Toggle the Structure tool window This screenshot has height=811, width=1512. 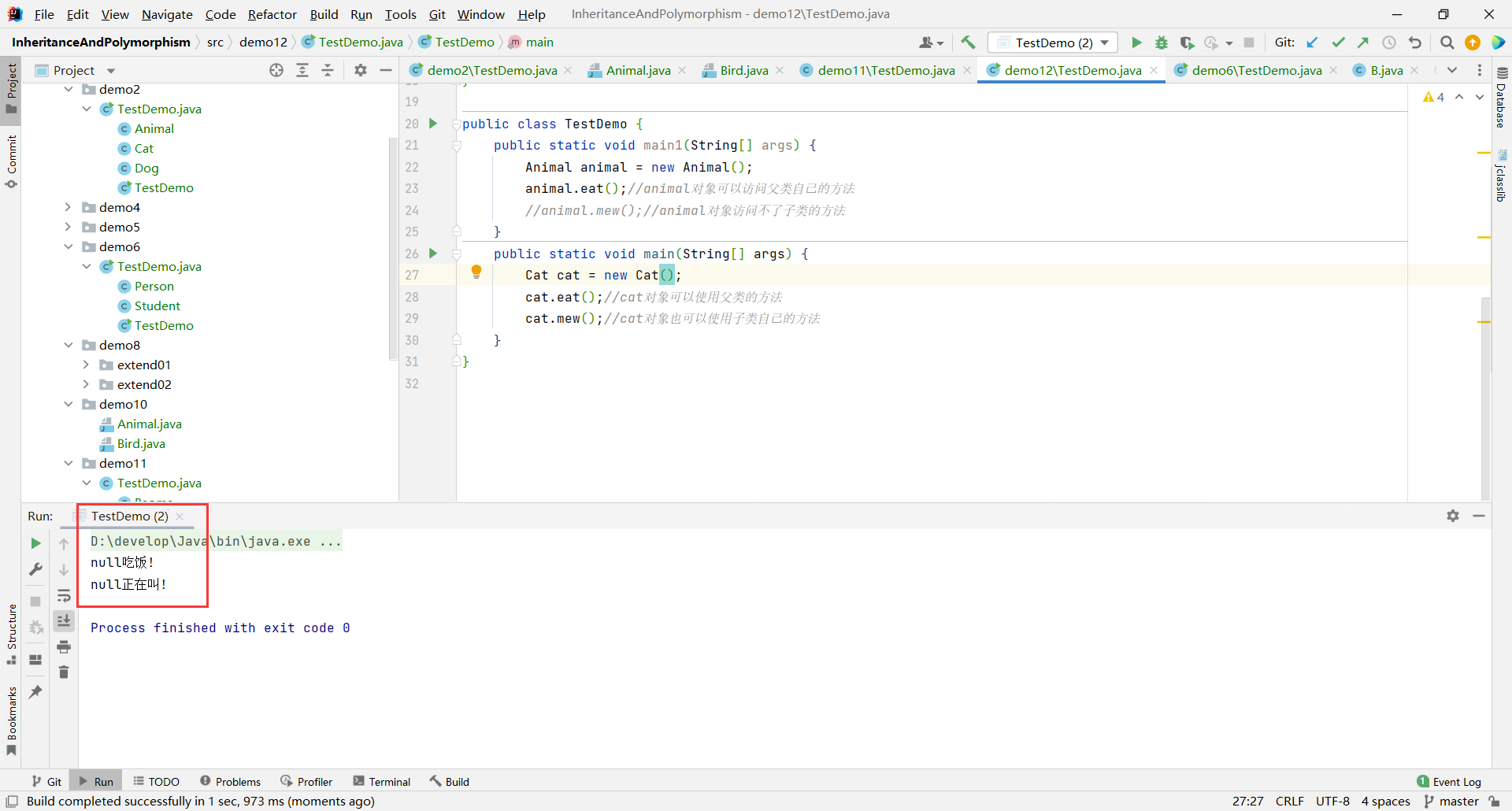pos(12,635)
